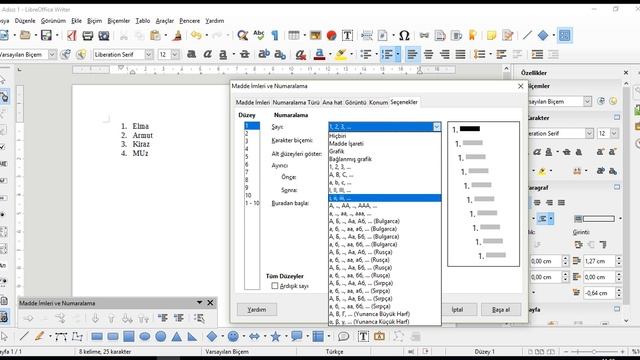Open sidebar font size dropdown

tap(614, 133)
